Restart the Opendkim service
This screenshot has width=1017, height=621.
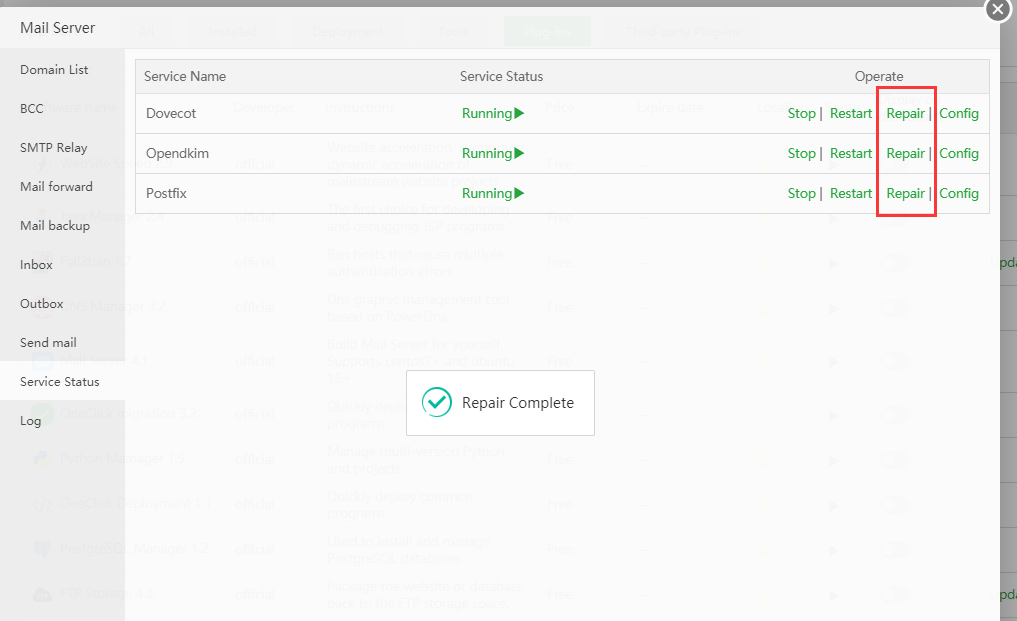pos(851,153)
